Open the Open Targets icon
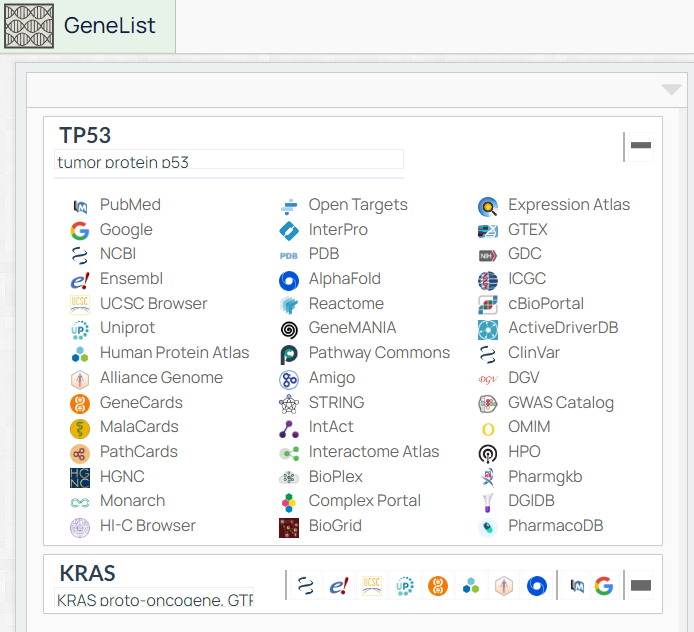The height and width of the screenshot is (632, 694). [289, 206]
